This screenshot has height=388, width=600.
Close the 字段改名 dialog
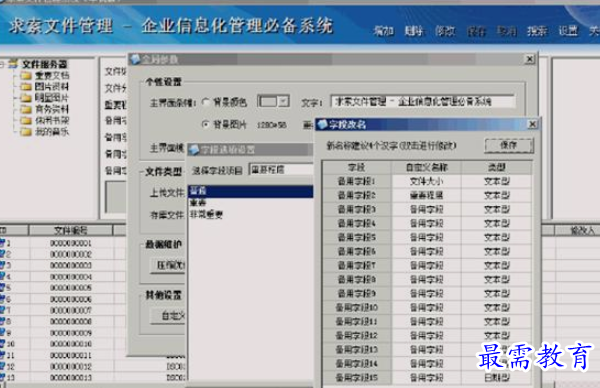click(x=532, y=124)
